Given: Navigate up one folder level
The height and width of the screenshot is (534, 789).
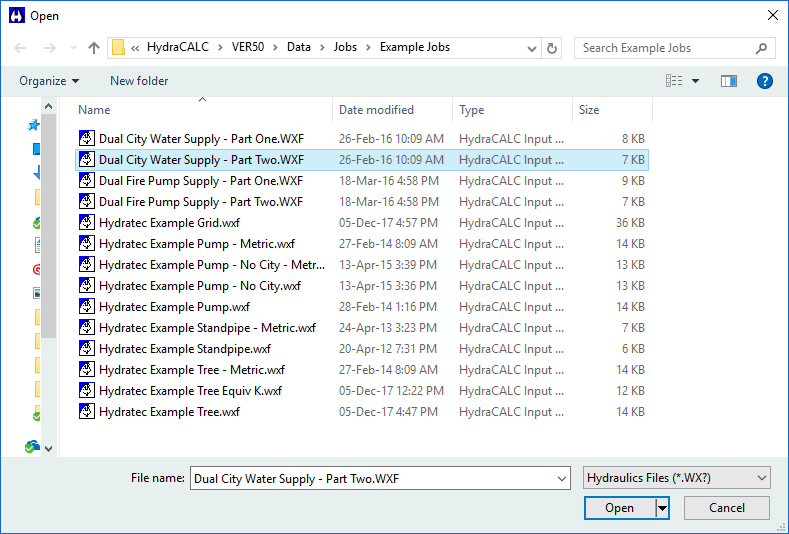Looking at the screenshot, I should (x=94, y=48).
